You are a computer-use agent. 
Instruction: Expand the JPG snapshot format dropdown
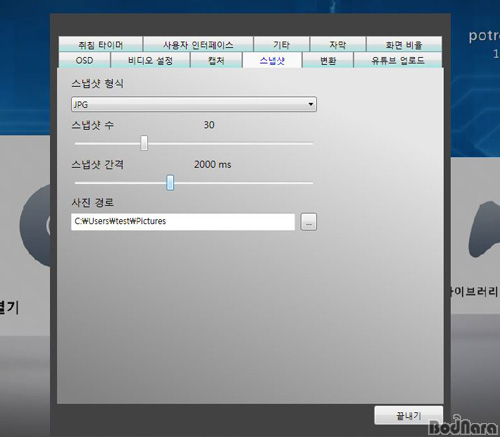click(194, 104)
